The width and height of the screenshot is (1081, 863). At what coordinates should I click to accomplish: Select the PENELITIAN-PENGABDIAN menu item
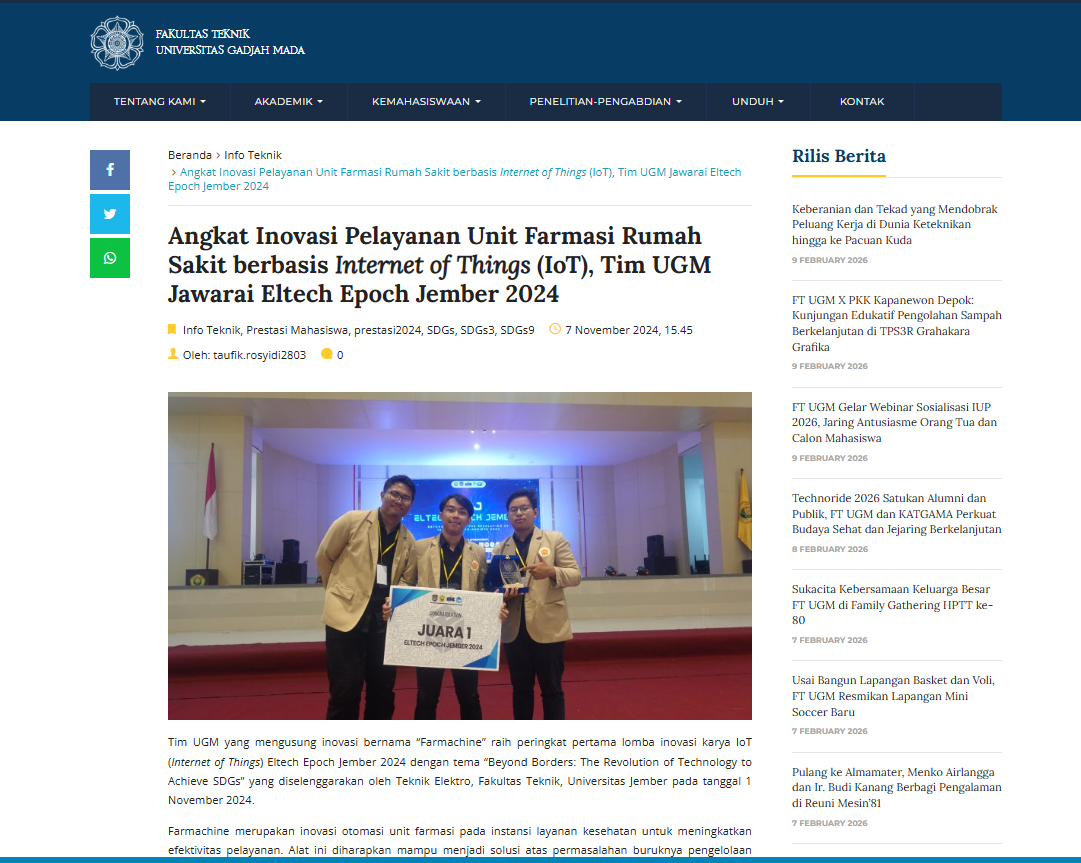(x=604, y=101)
